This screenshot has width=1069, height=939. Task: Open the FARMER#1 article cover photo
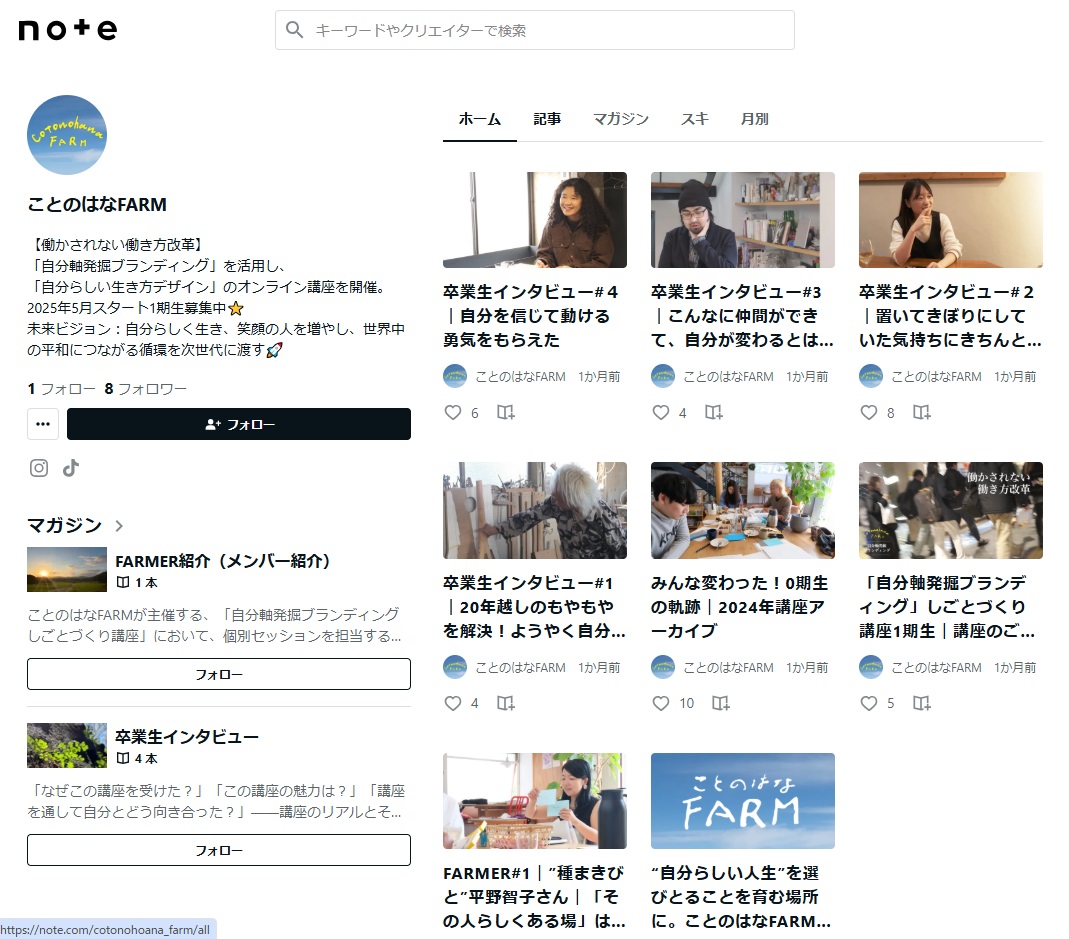(535, 801)
